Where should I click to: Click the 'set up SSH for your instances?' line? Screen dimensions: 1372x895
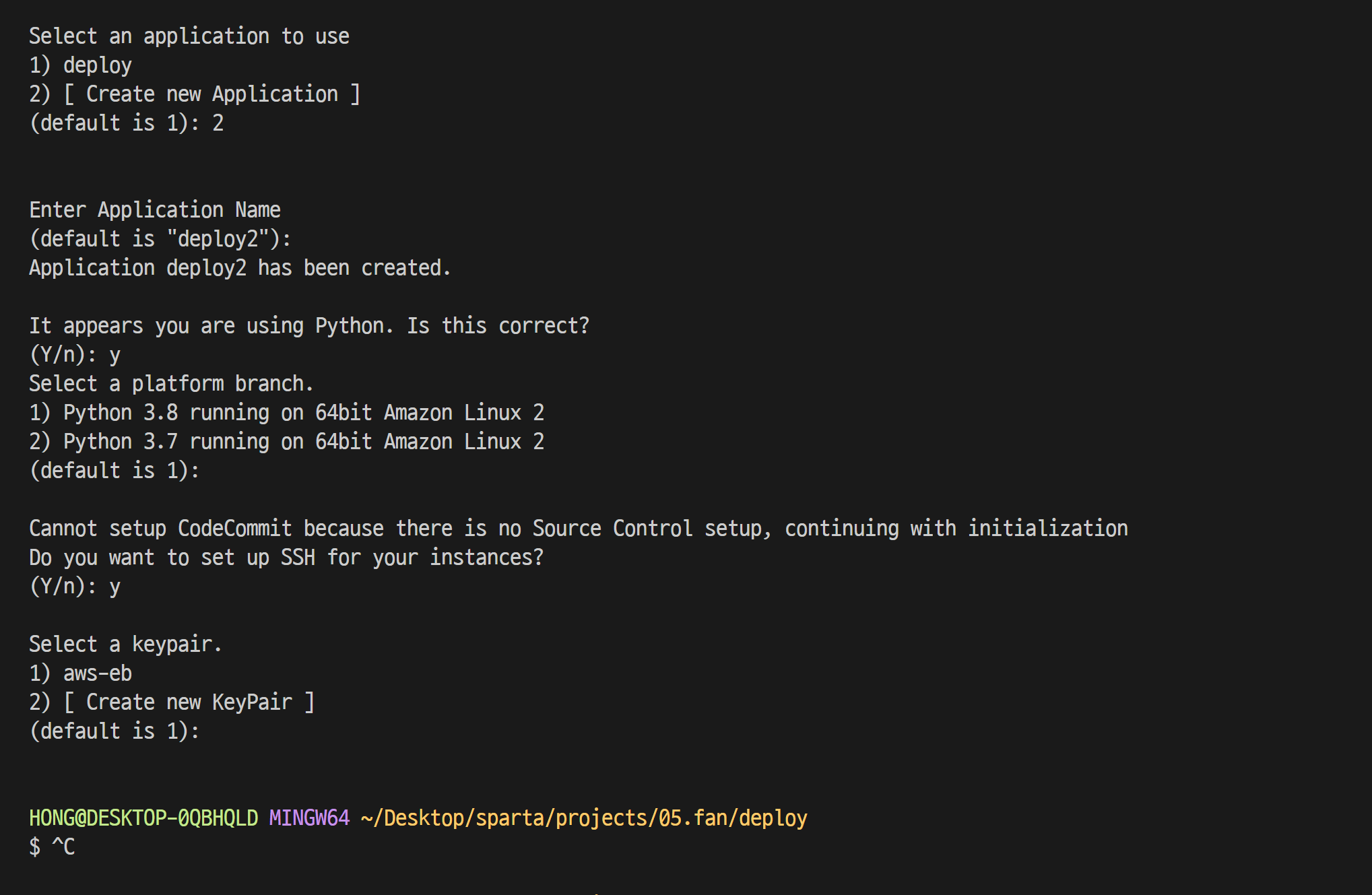(286, 558)
